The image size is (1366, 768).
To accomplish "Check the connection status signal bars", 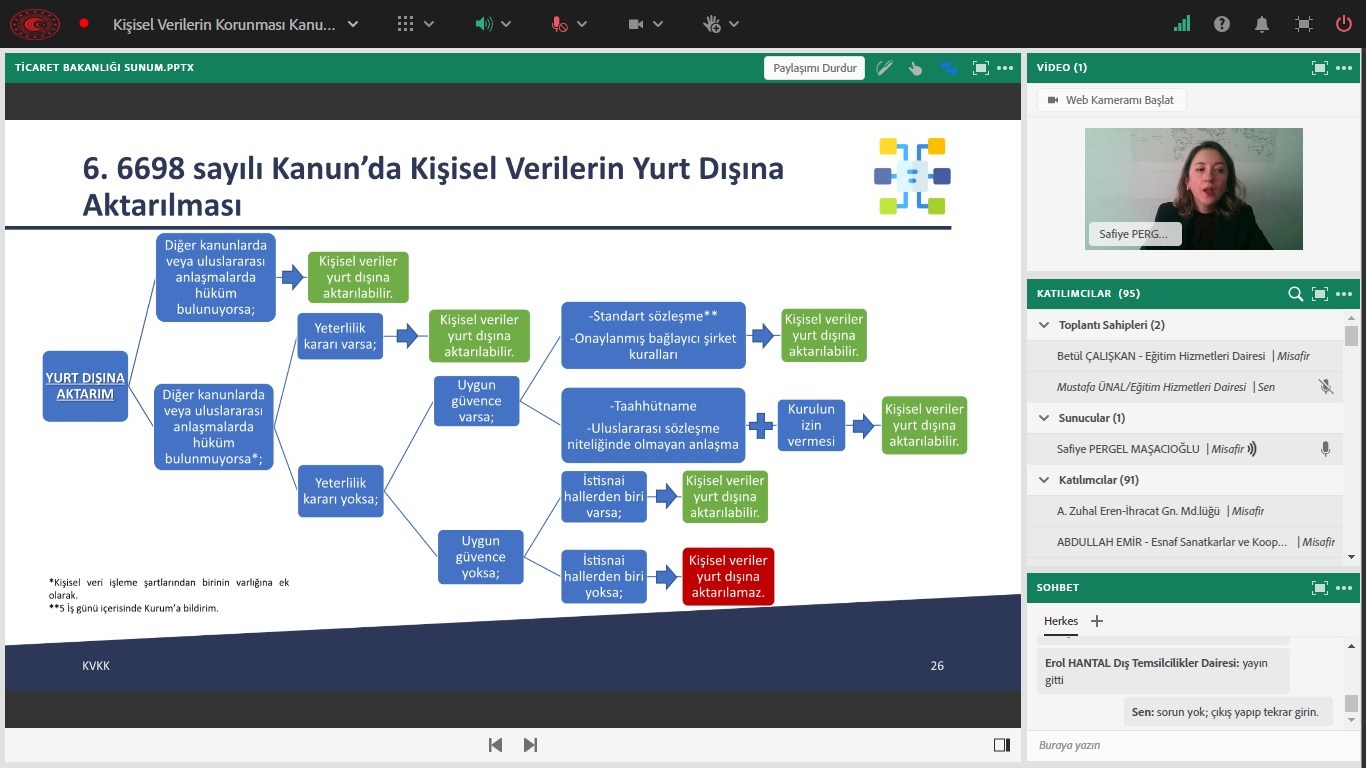I will (1182, 24).
